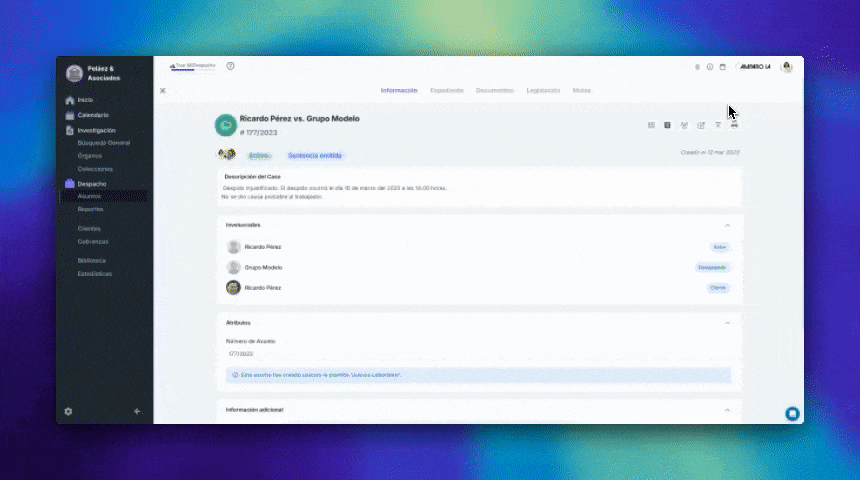Close the case panel with X

[x=163, y=91]
